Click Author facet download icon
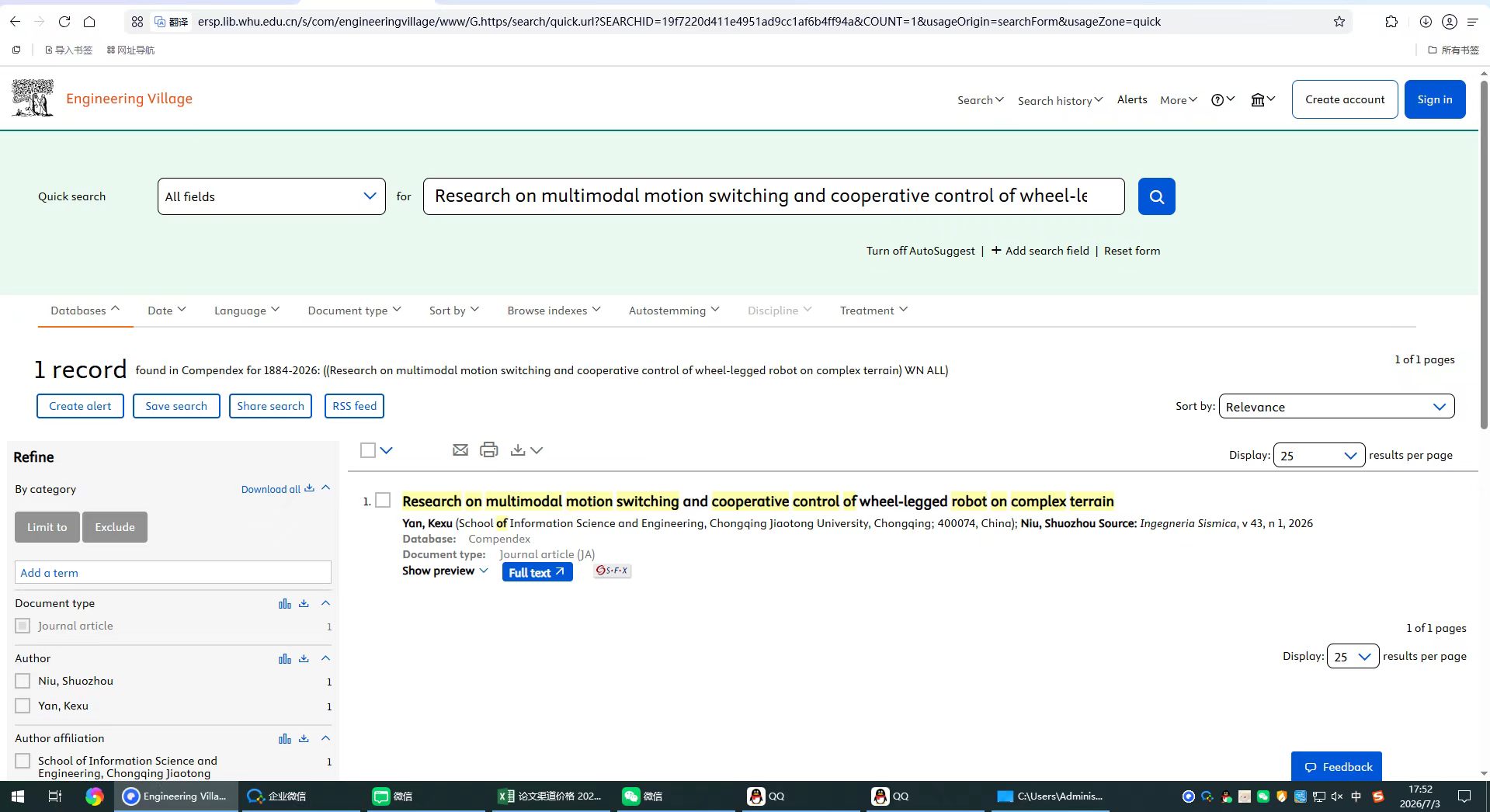 click(304, 658)
